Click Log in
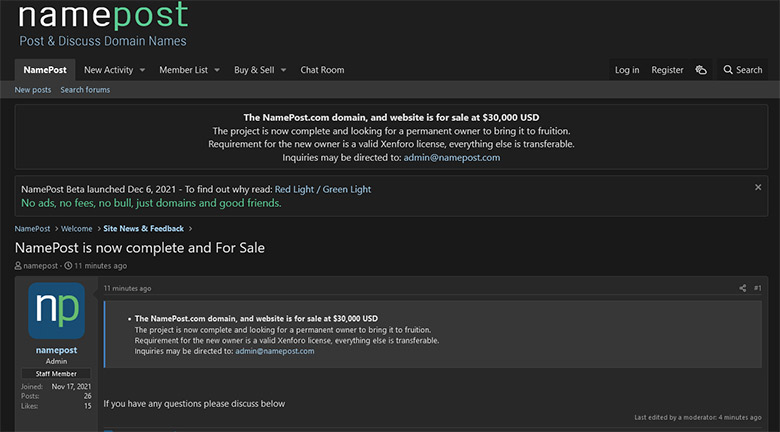The height and width of the screenshot is (432, 780). tap(627, 70)
